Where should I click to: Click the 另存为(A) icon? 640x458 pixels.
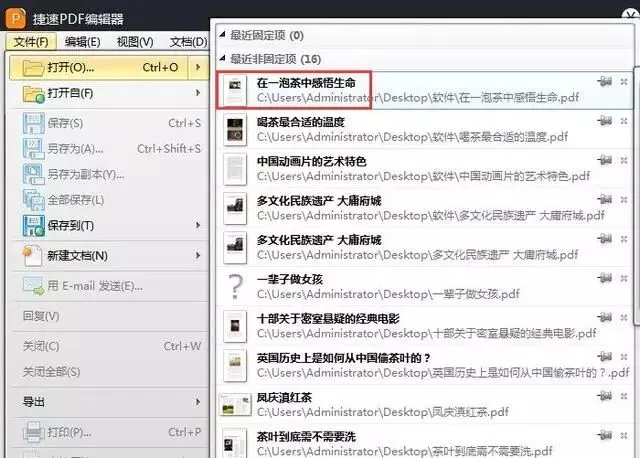[x=33, y=149]
